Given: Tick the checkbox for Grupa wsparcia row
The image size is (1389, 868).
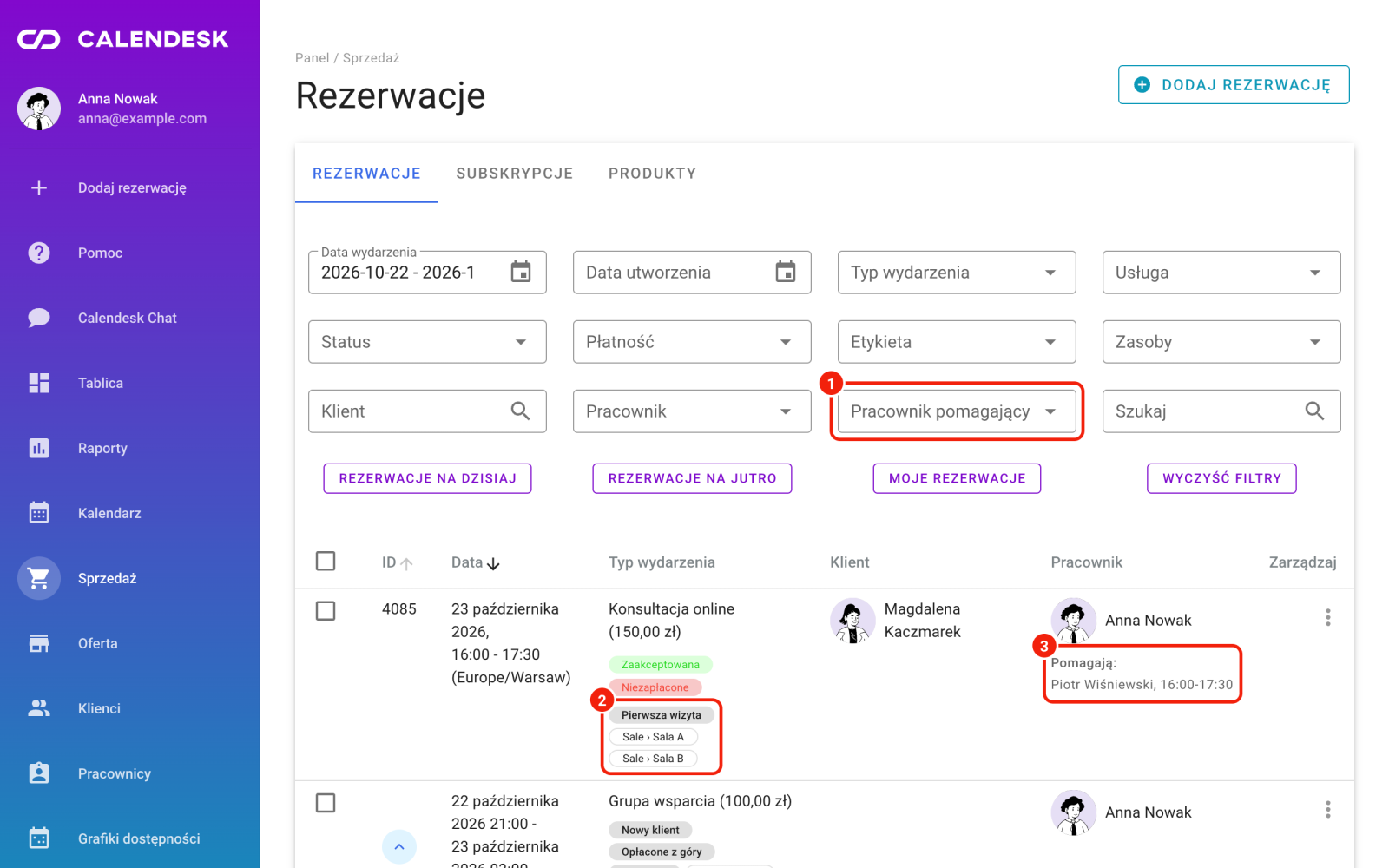Looking at the screenshot, I should coord(326,803).
